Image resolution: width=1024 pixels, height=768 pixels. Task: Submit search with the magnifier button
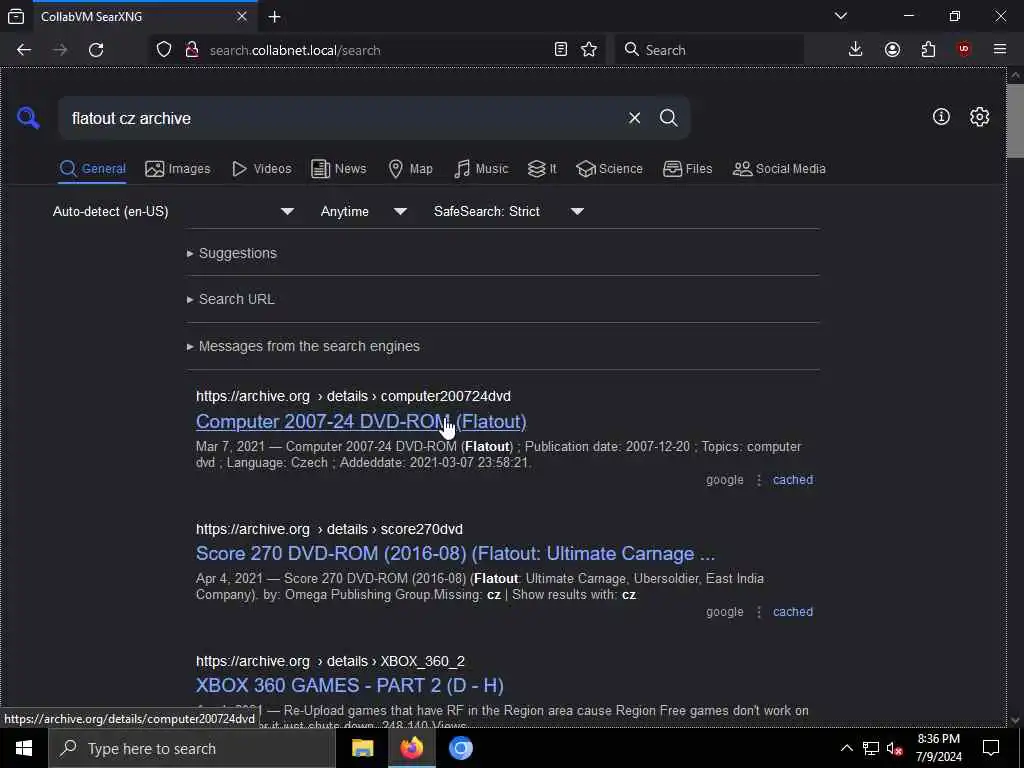coord(668,118)
